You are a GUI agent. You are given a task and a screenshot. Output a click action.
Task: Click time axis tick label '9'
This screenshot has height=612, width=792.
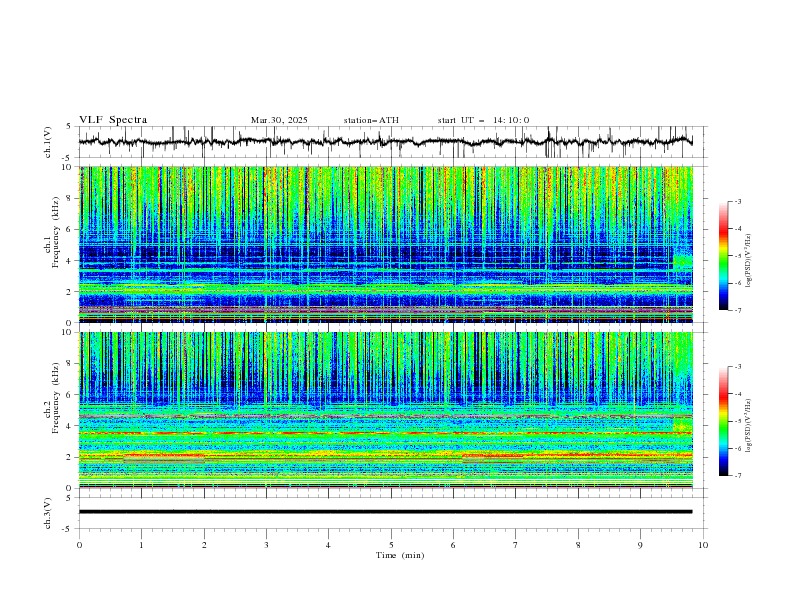point(640,545)
